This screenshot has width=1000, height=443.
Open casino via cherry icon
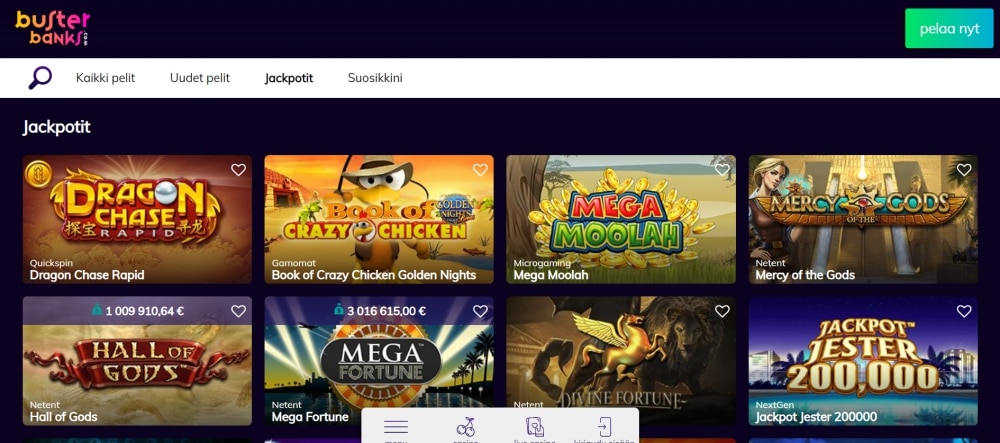(x=466, y=427)
